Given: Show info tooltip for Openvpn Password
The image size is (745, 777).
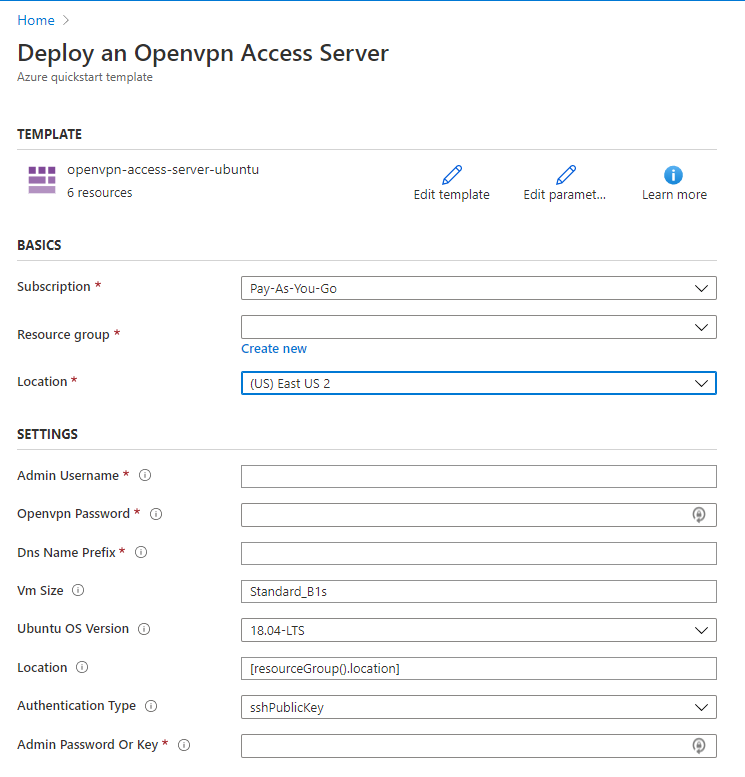Looking at the screenshot, I should [x=156, y=514].
